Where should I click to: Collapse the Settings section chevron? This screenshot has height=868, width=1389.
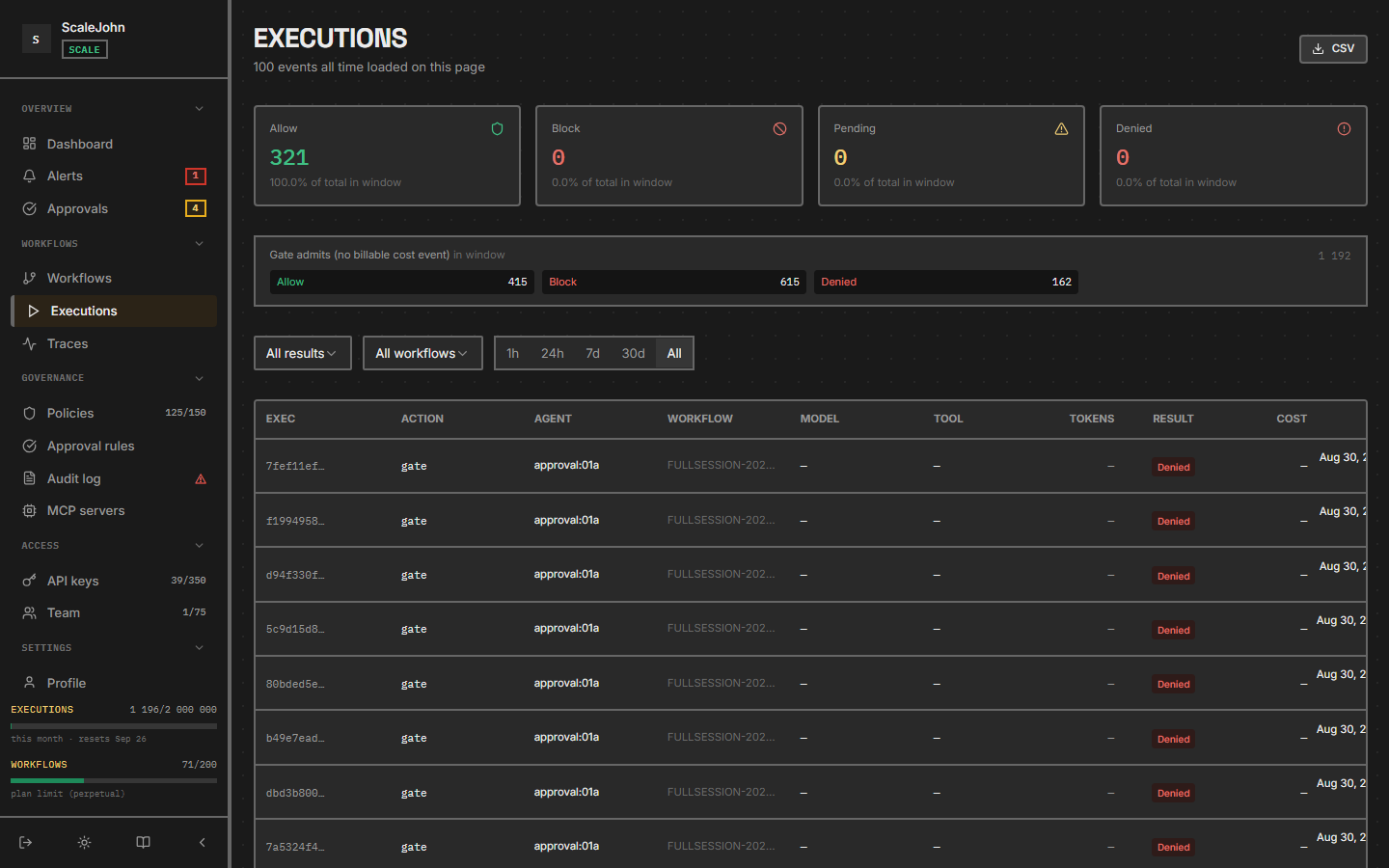200,648
